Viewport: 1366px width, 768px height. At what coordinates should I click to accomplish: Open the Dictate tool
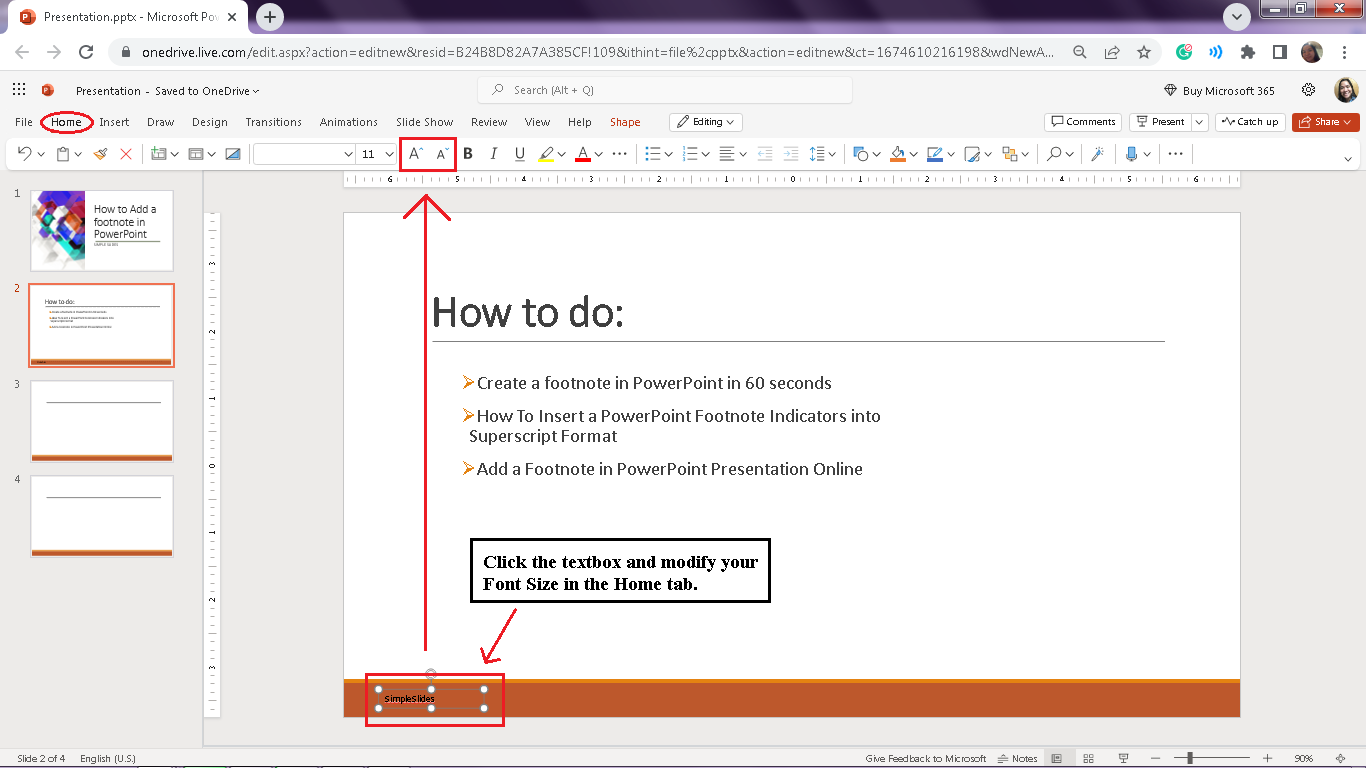point(1131,153)
